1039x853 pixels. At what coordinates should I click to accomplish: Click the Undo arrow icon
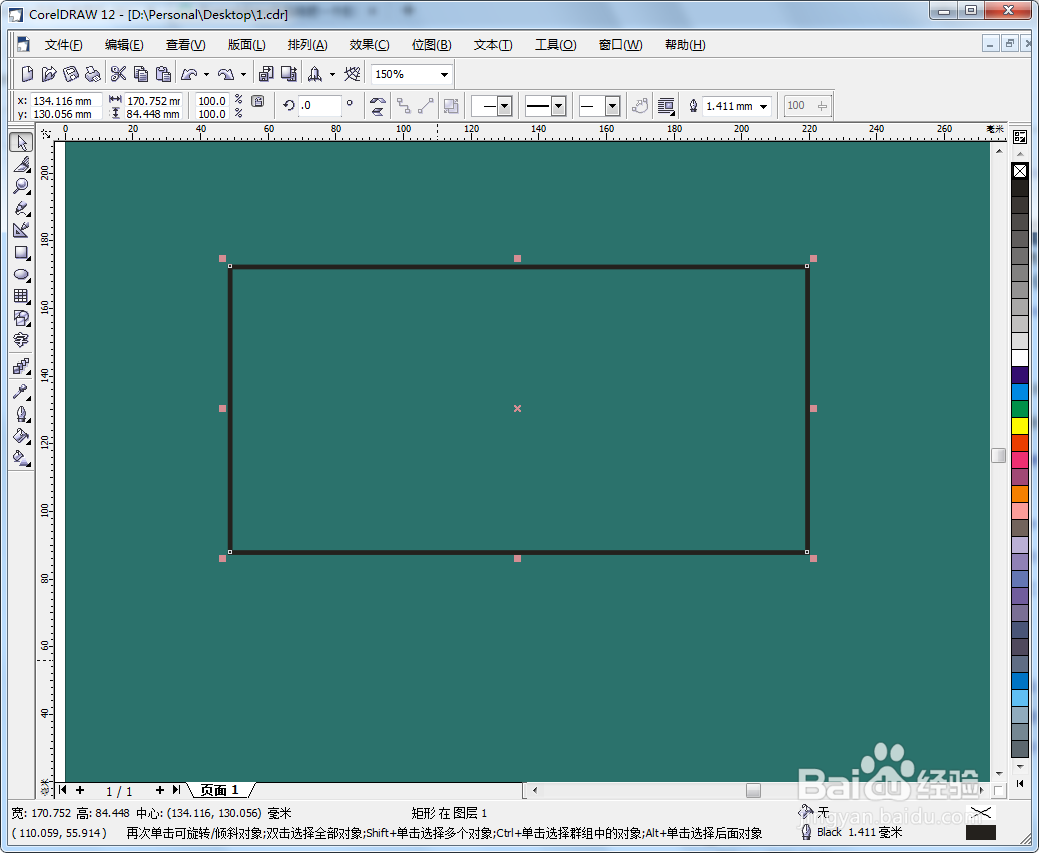[x=190, y=74]
